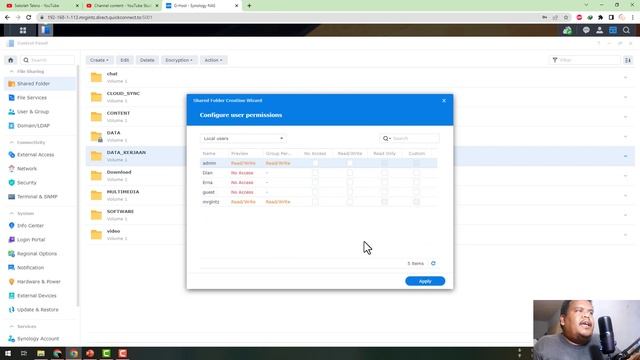Close the Shared Folder Creation Wizard
Image resolution: width=640 pixels, height=360 pixels.
[x=444, y=100]
